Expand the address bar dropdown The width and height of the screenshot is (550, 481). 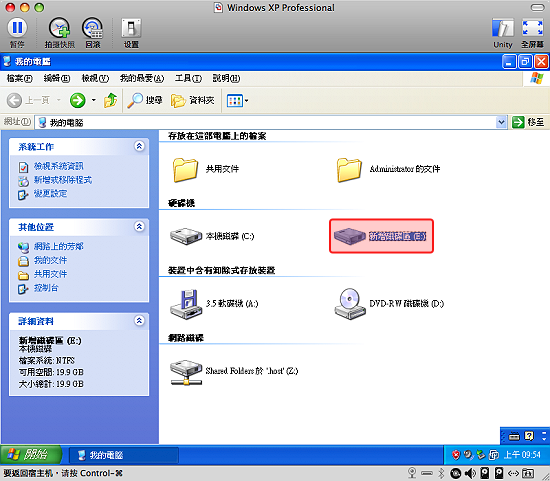click(502, 122)
